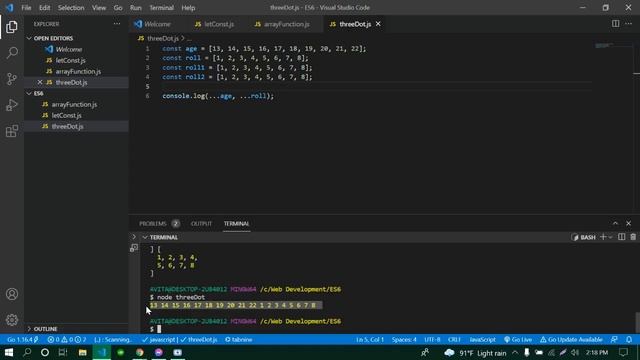Screen dimensions: 640x360
Task: Open editor more actions ellipsis
Action: pos(629,24)
